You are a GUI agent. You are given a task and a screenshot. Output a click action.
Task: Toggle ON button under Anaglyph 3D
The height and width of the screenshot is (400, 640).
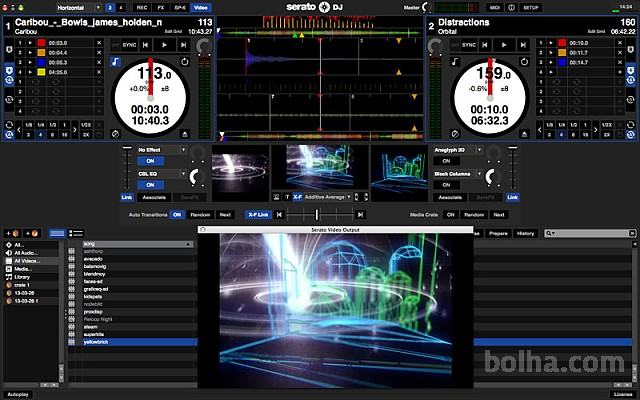point(446,161)
